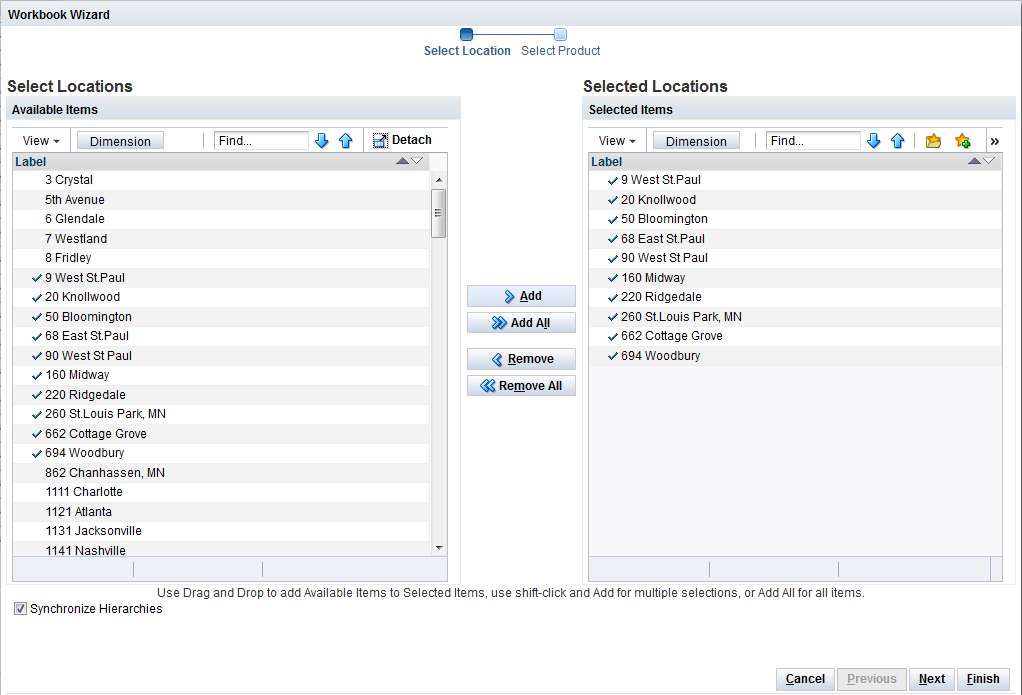Click the open saved selection folder icon
The width and height of the screenshot is (1022, 695).
point(933,140)
